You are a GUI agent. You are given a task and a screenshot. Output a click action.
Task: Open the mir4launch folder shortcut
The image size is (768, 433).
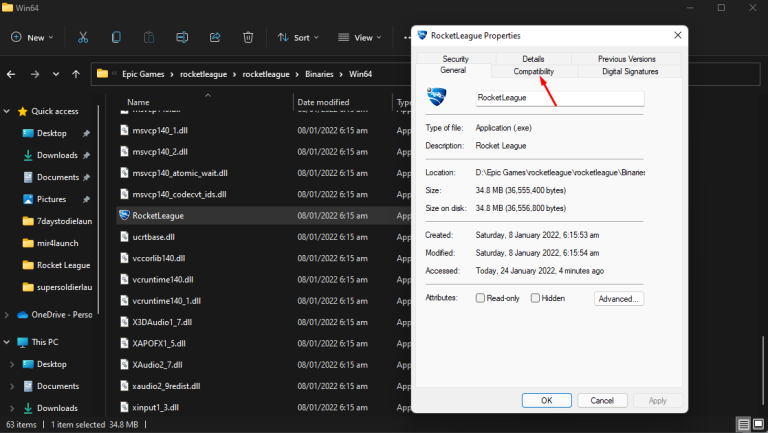(57, 243)
